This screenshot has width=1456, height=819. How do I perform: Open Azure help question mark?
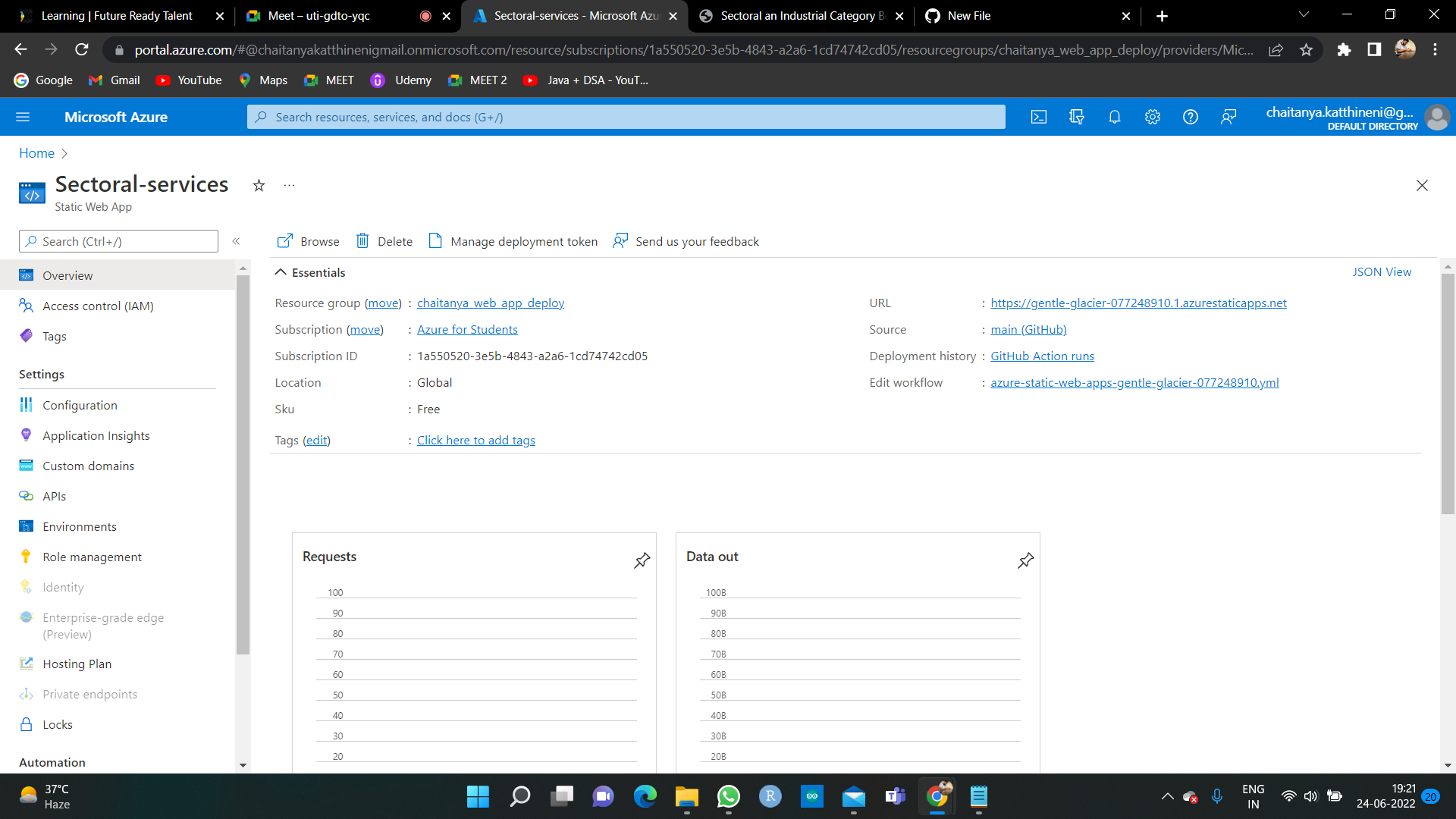pos(1191,117)
